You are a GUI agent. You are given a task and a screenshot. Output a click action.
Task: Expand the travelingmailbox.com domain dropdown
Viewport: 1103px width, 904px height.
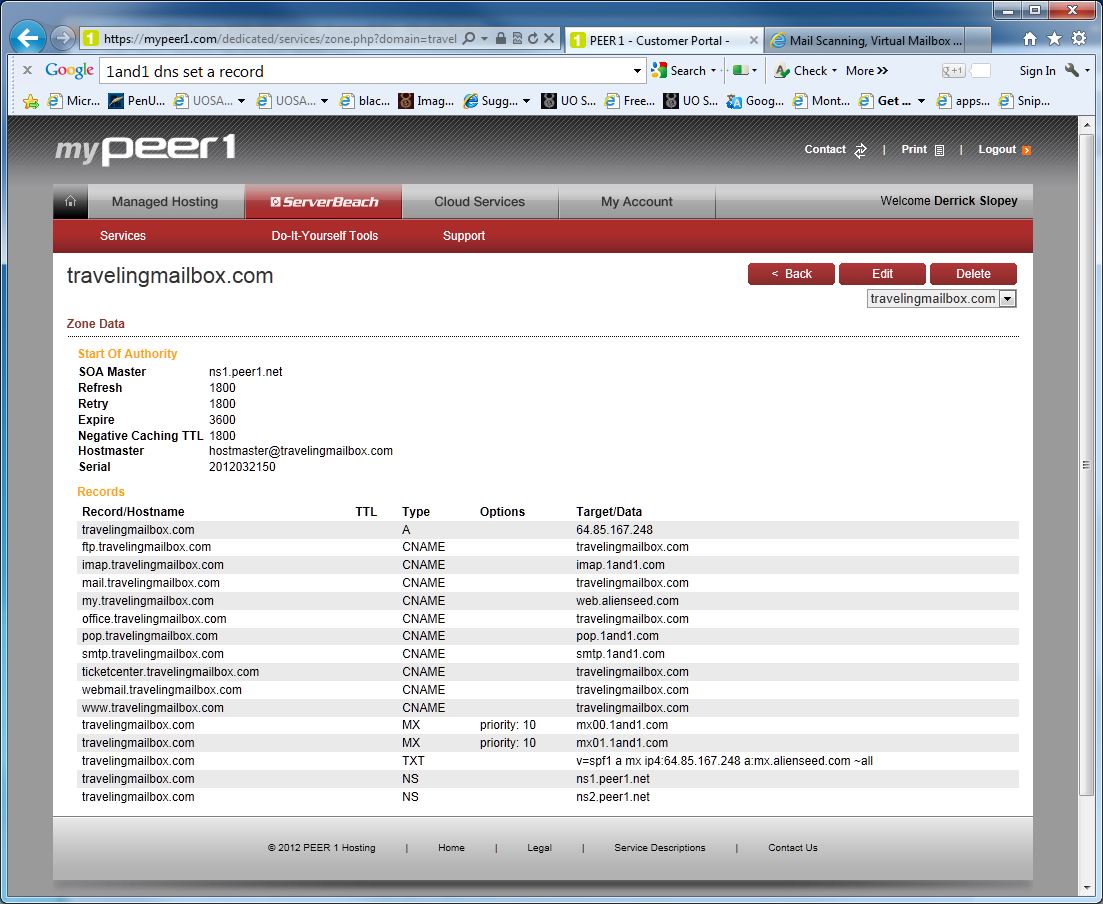pyautogui.click(x=1007, y=299)
